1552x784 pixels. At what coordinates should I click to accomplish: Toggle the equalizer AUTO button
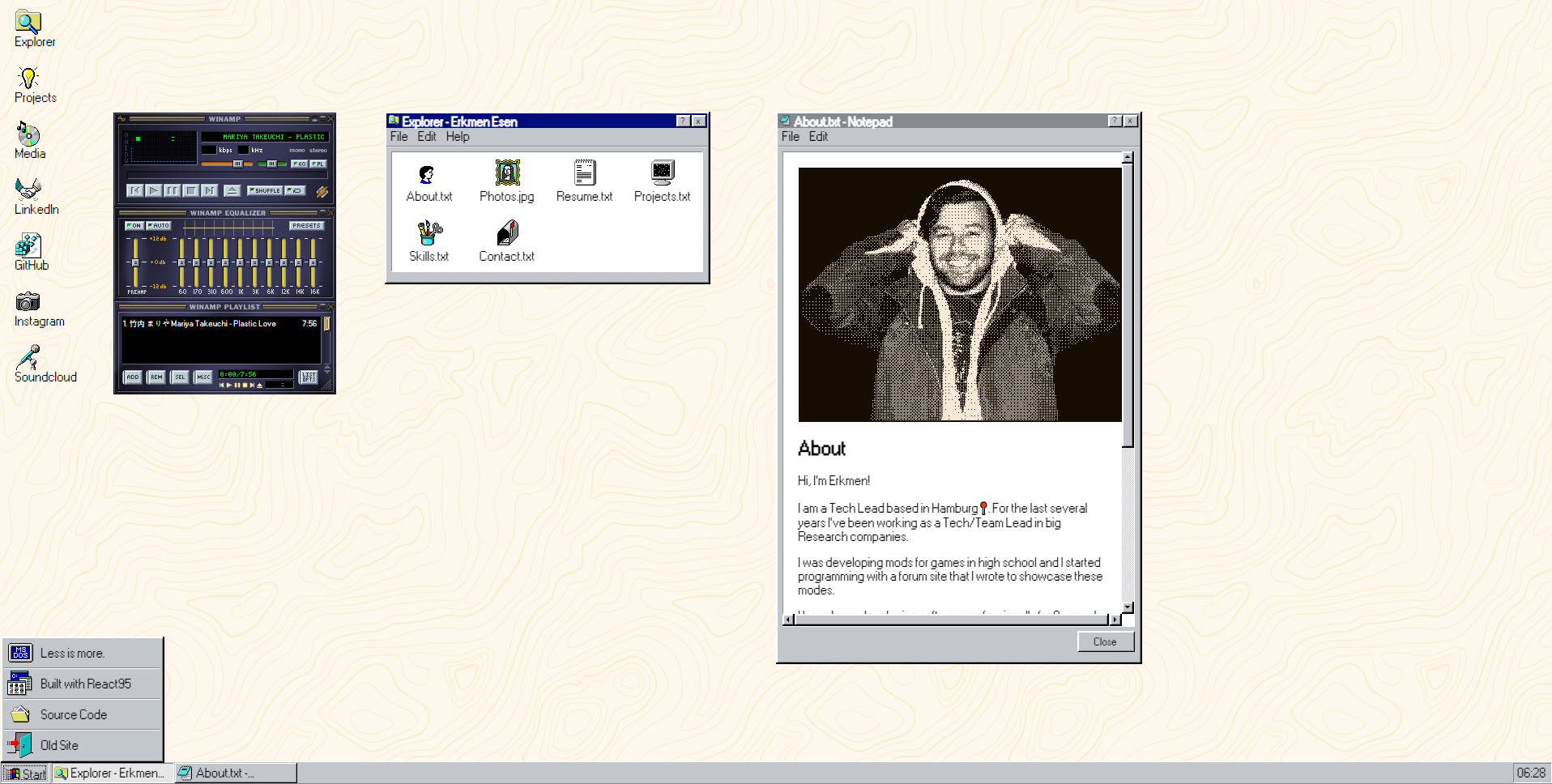click(x=159, y=226)
